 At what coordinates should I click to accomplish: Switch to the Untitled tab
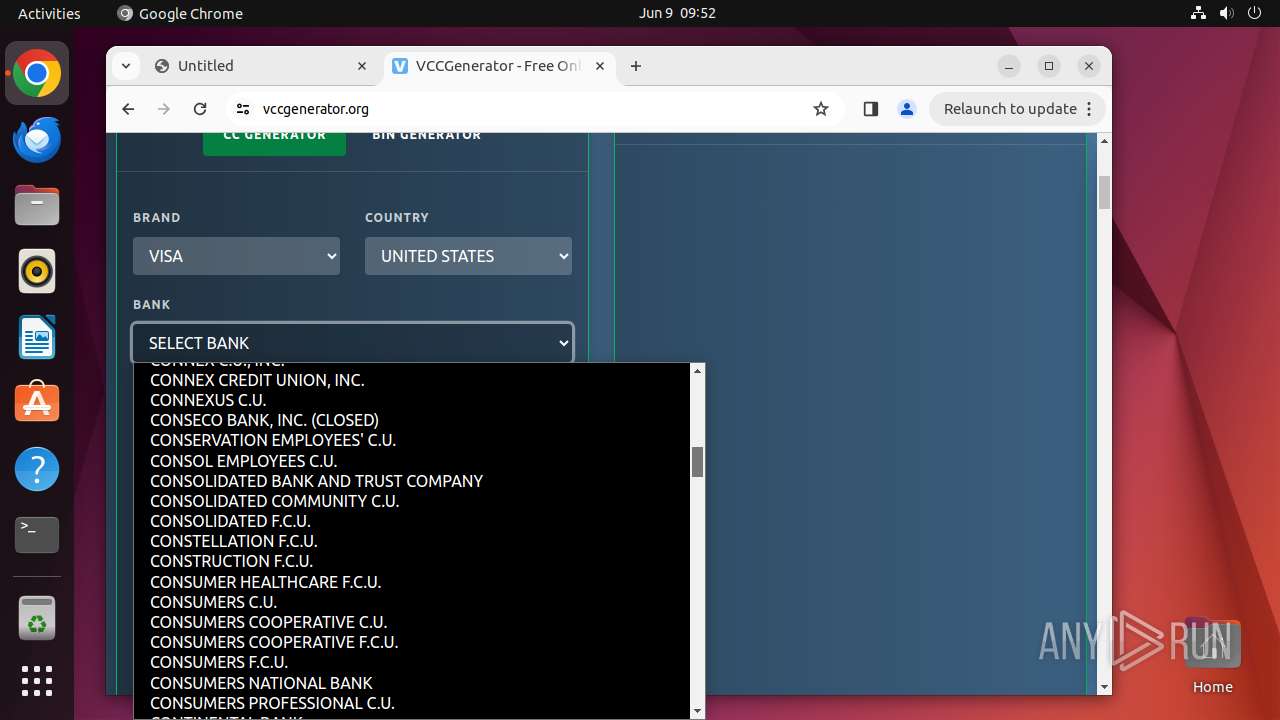pos(262,66)
